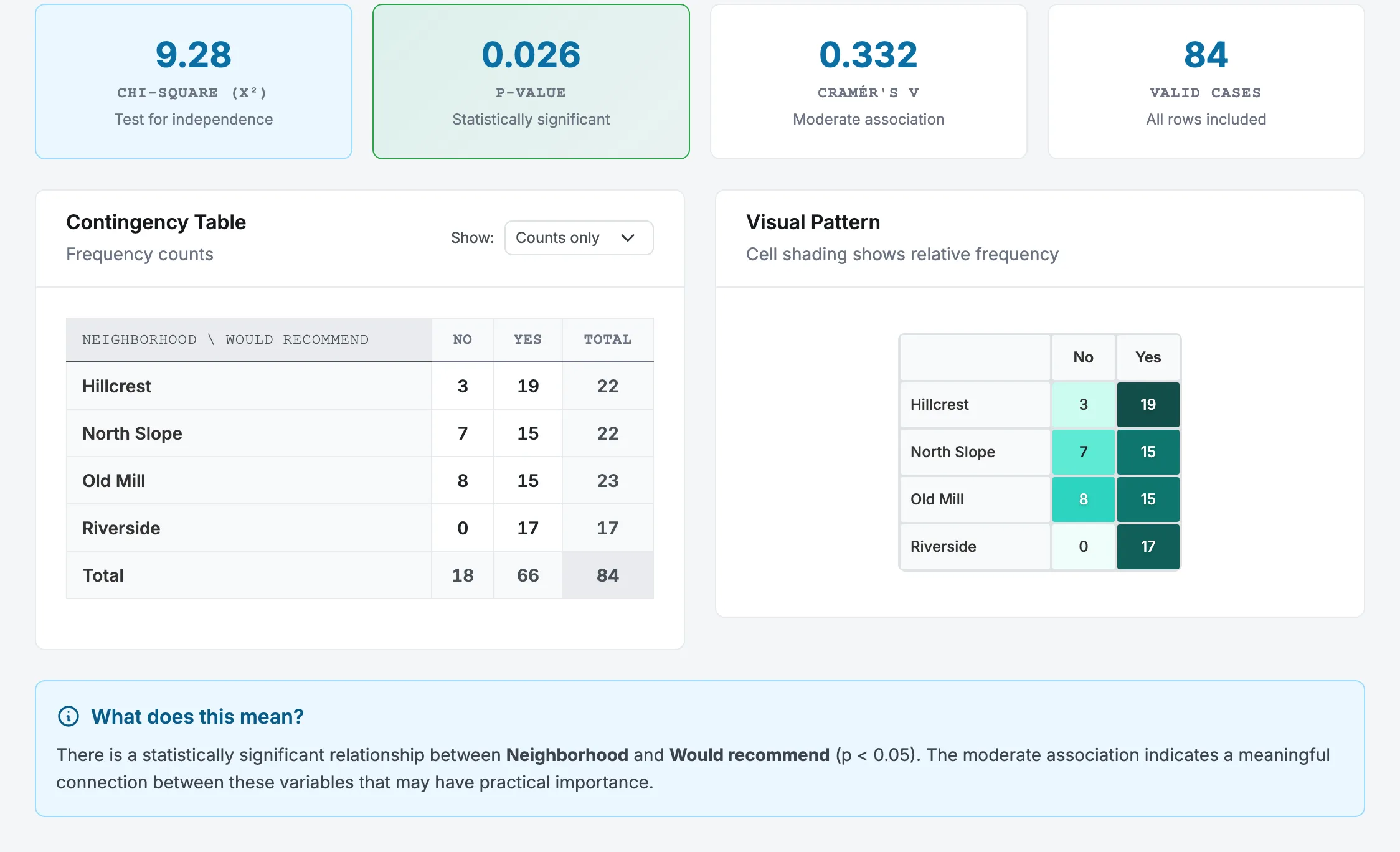Click the heatmap Riverside 'Yes' cell 17
Screen dimensions: 1400x852
coord(1148,547)
